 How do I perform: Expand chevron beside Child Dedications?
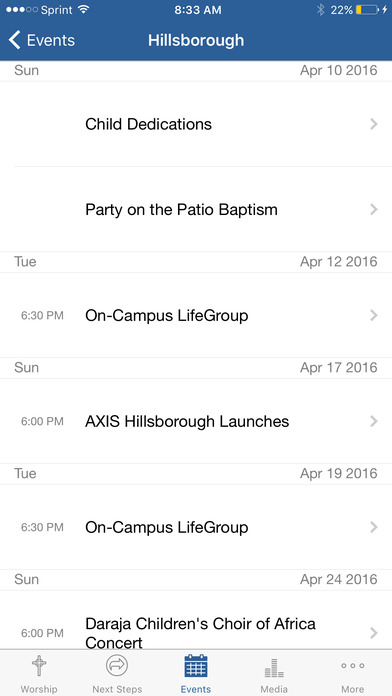374,124
